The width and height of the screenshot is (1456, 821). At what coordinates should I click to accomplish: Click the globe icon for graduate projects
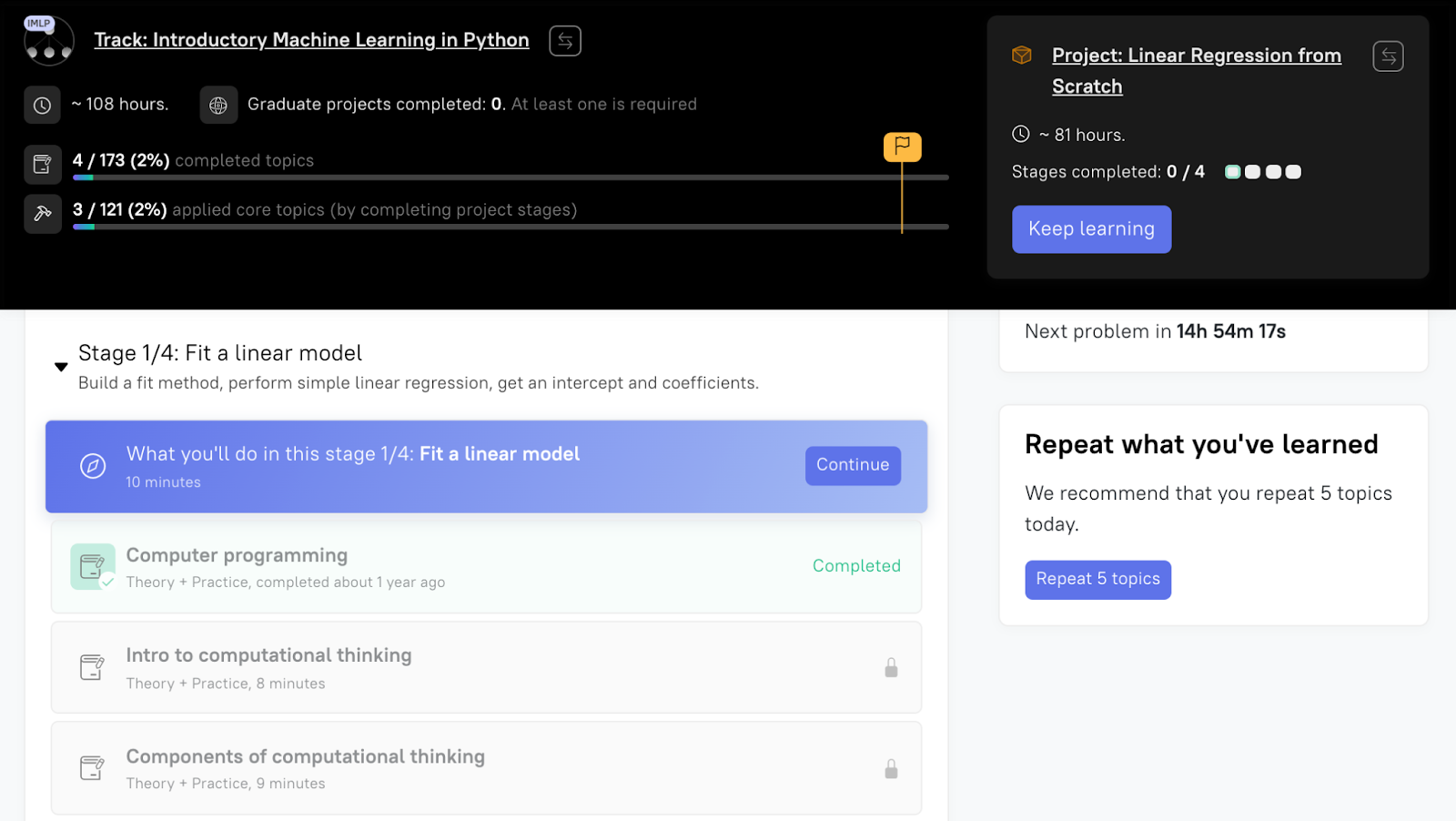(x=218, y=106)
